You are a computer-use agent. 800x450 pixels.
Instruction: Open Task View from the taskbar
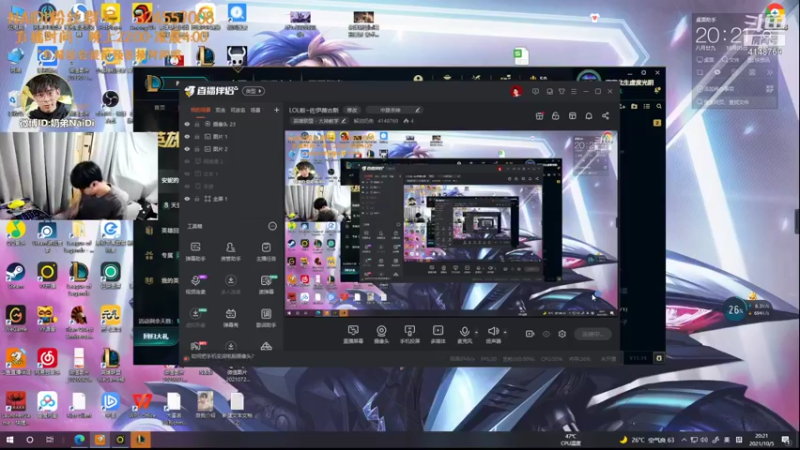pyautogui.click(x=49, y=440)
